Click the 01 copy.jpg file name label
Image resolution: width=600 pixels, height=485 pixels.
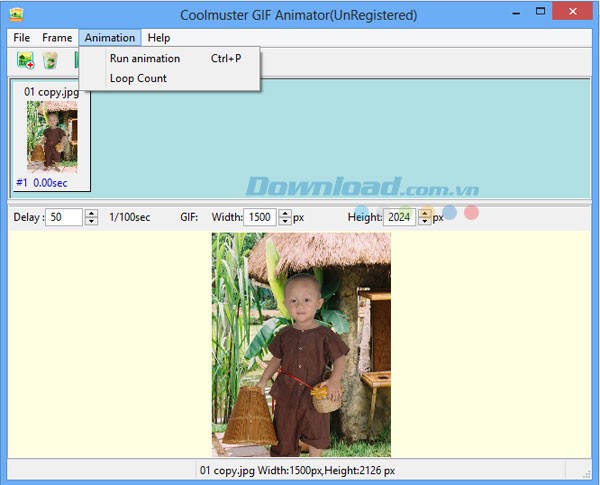click(51, 92)
